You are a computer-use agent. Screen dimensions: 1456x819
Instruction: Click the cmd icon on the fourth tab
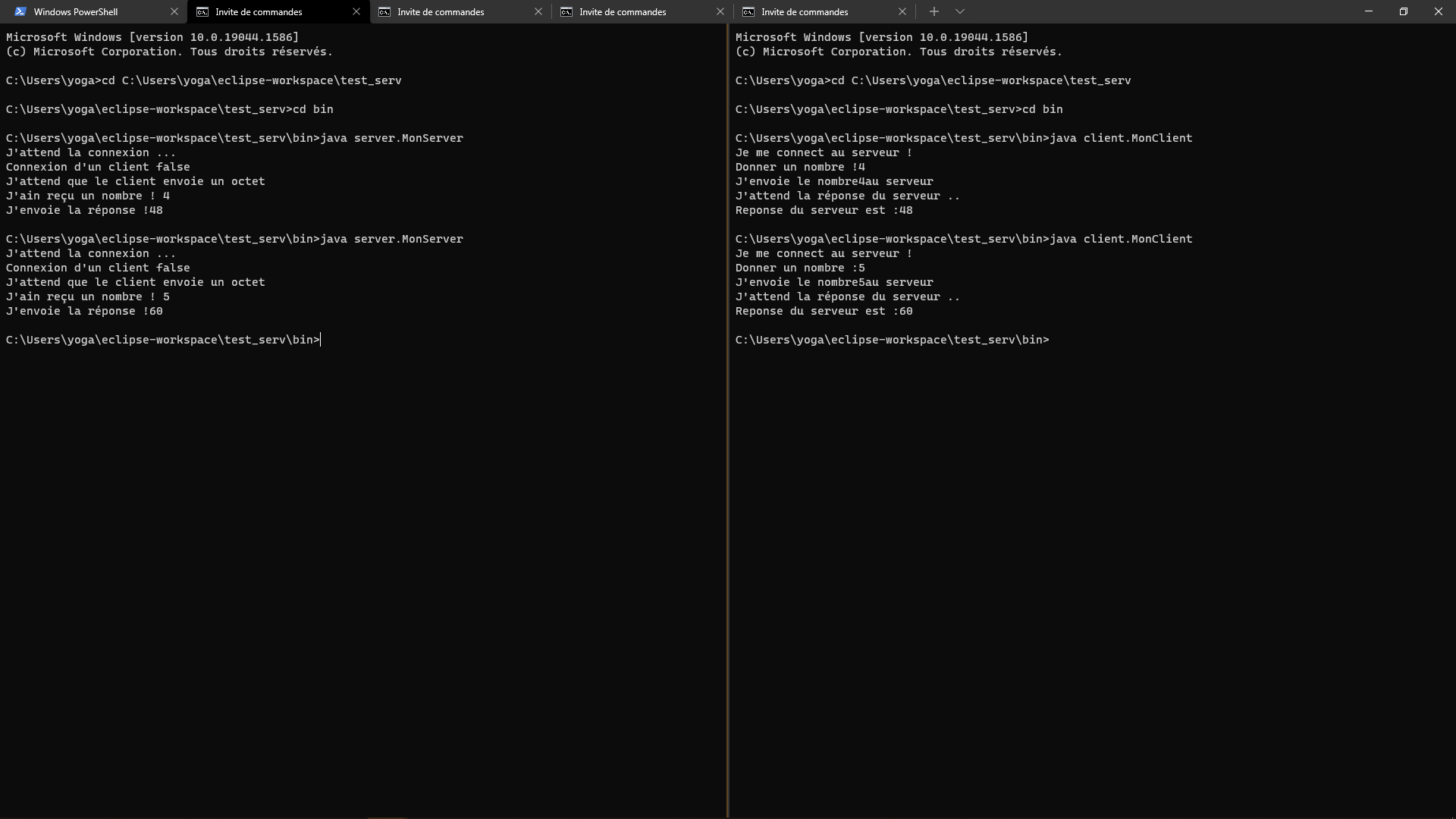tap(567, 11)
